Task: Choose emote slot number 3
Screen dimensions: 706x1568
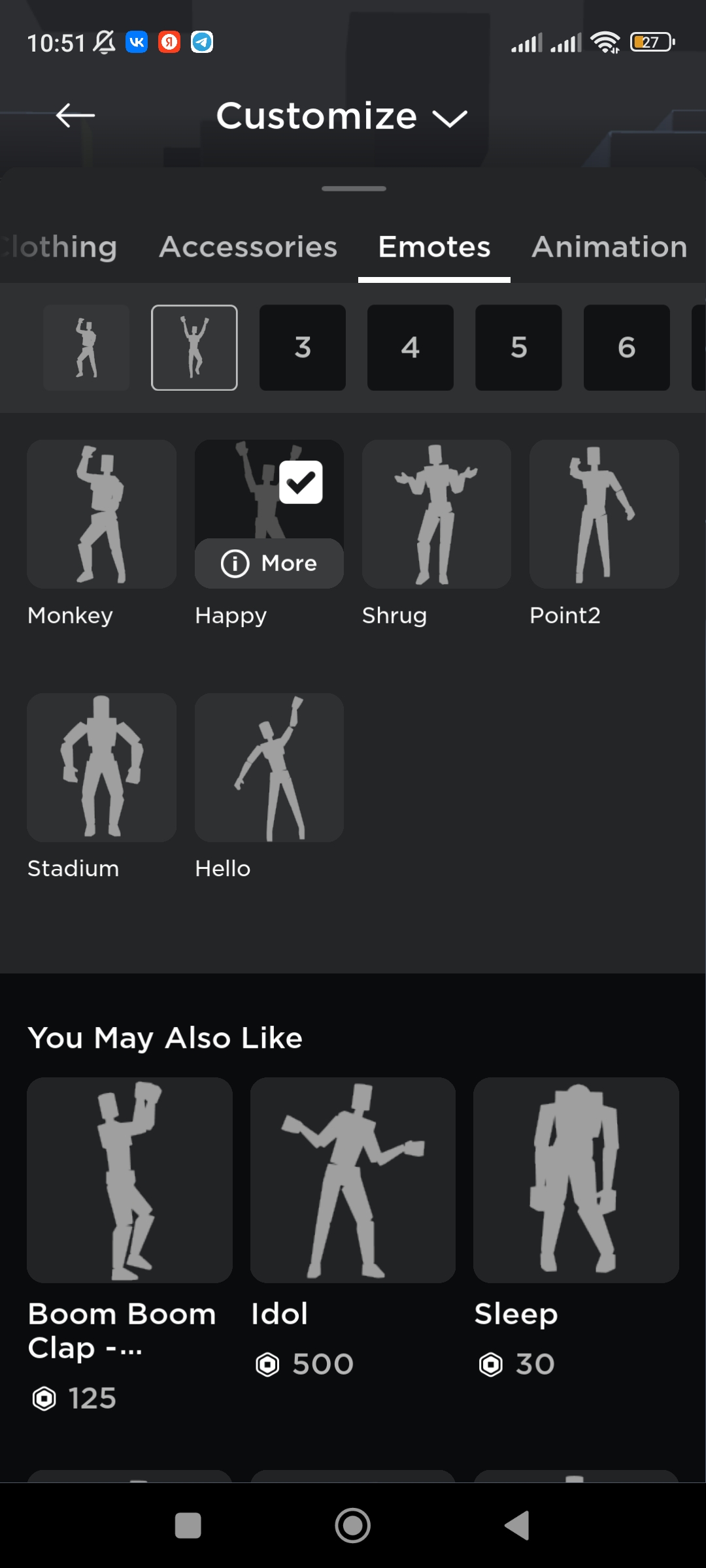Action: (x=303, y=348)
